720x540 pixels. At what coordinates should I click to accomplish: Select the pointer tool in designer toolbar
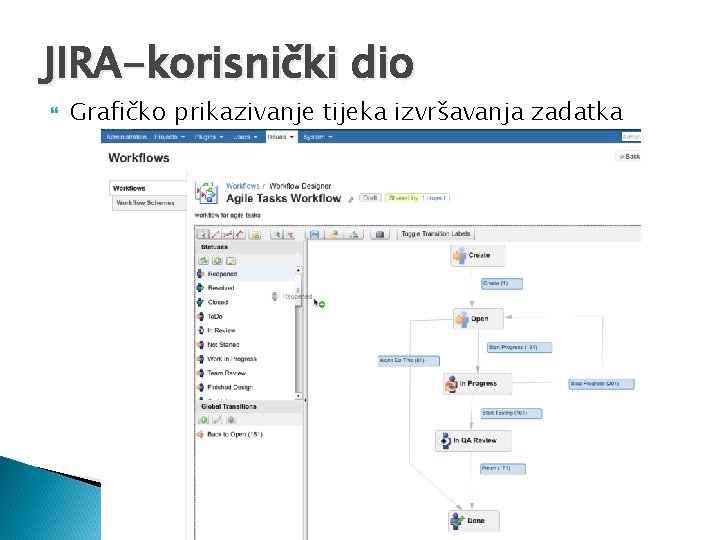click(x=202, y=234)
